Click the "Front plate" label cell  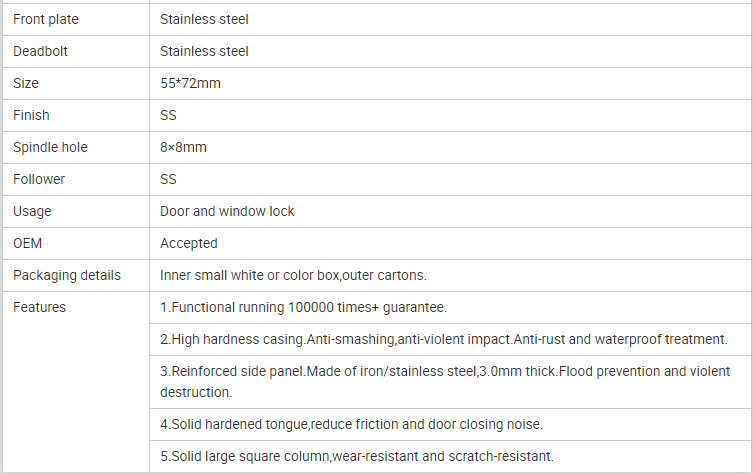(x=46, y=19)
